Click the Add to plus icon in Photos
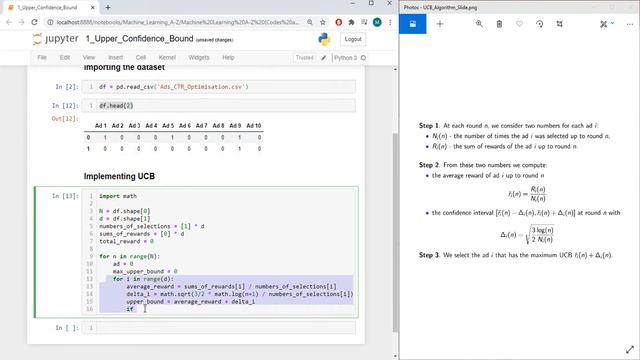Image resolution: width=640 pixels, height=360 pixels. (440, 24)
